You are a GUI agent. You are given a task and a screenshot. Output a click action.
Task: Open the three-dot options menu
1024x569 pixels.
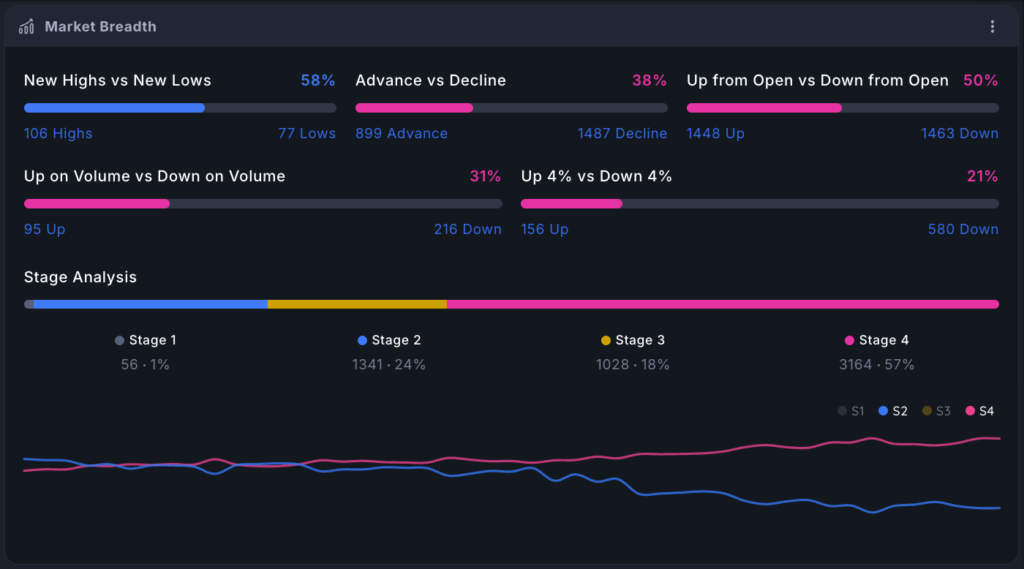(992, 27)
